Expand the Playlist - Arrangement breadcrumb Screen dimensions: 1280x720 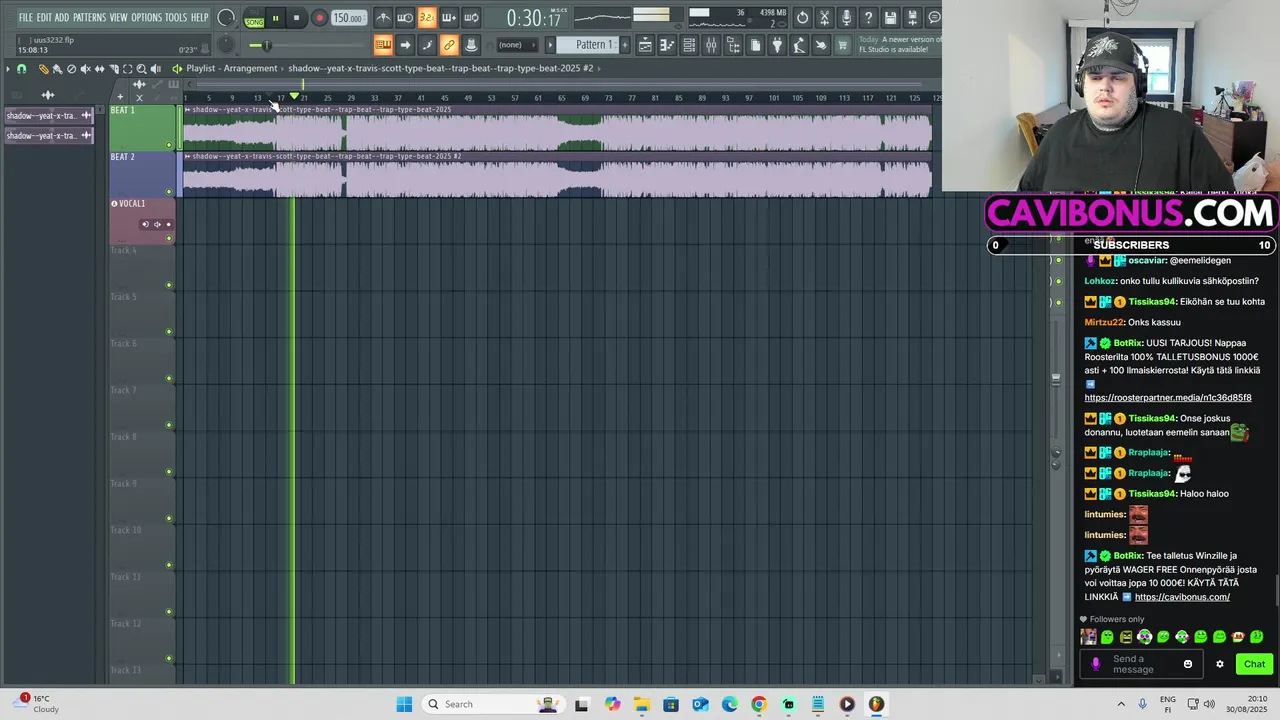232,69
